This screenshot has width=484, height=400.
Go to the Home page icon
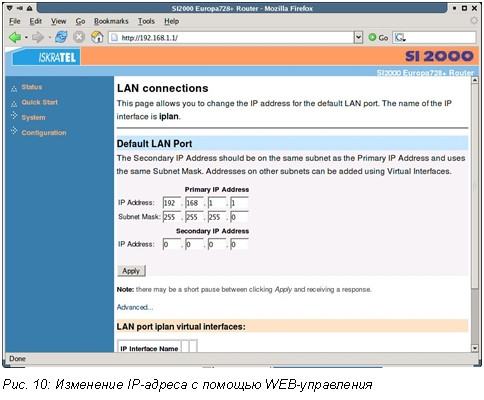point(97,37)
